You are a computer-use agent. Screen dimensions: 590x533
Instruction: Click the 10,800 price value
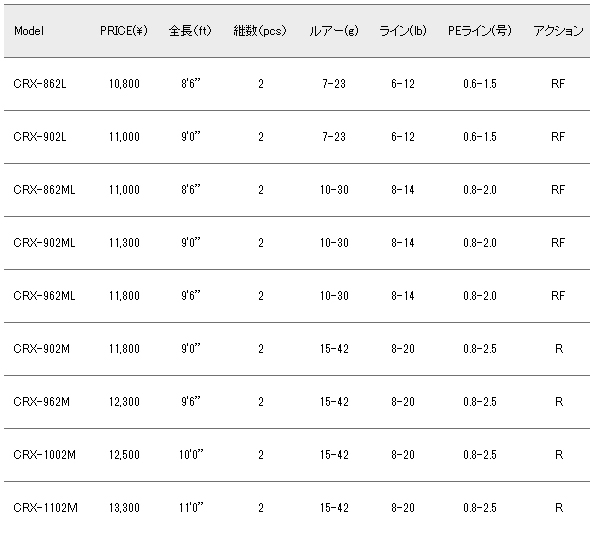[124, 84]
